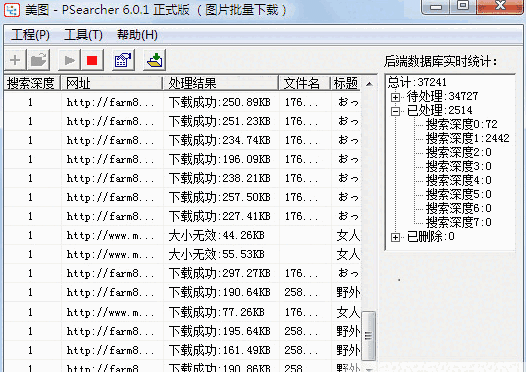Select tree item 搜索深度7:0

tap(459, 222)
